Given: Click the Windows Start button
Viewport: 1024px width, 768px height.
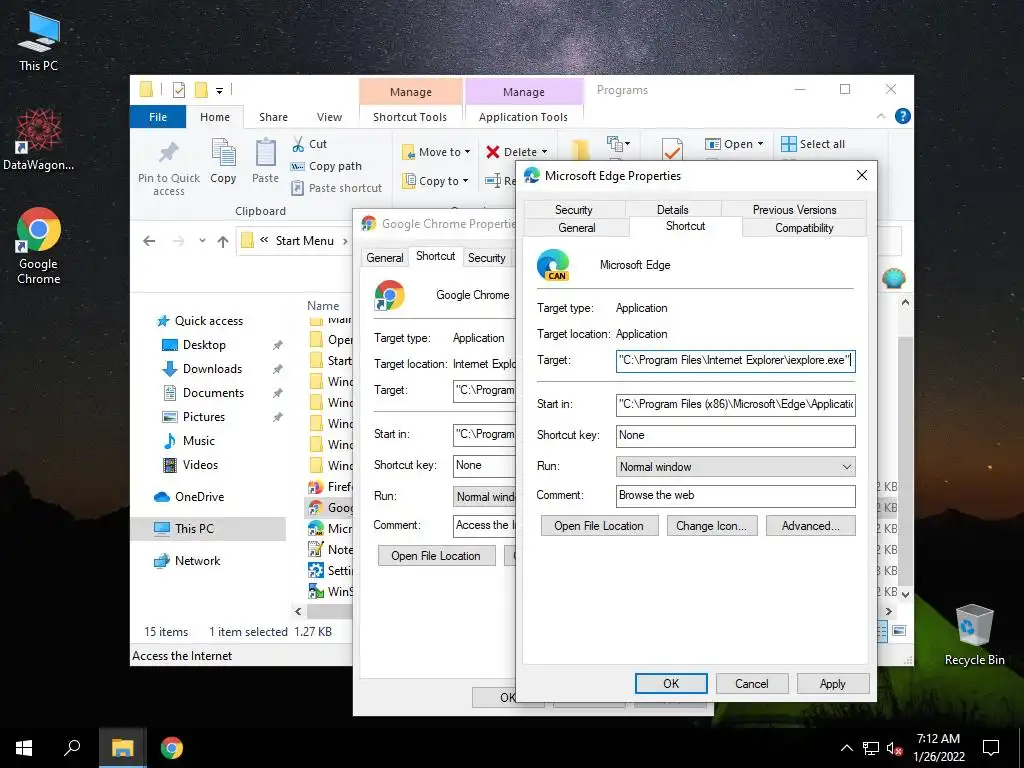Looking at the screenshot, I should click(24, 748).
